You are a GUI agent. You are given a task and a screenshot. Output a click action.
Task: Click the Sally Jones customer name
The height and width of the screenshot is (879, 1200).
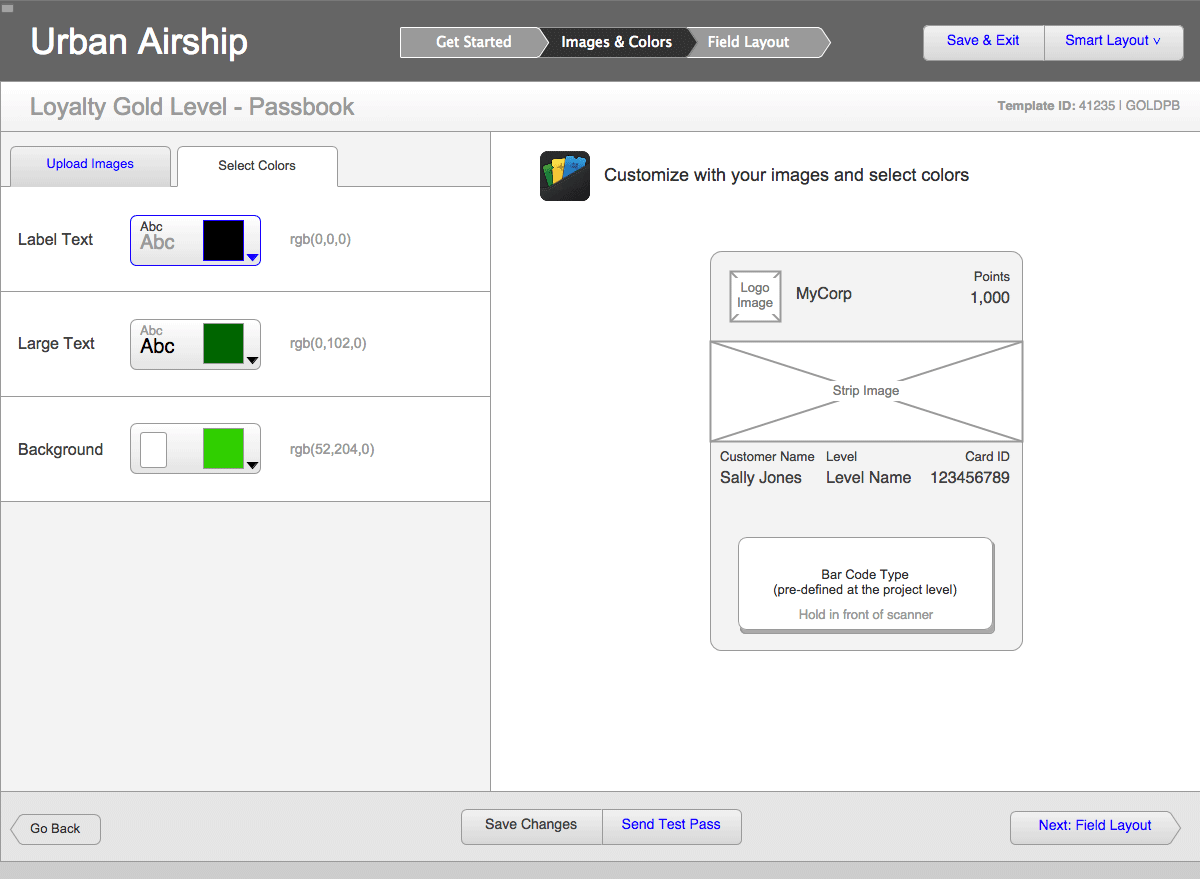pos(761,478)
